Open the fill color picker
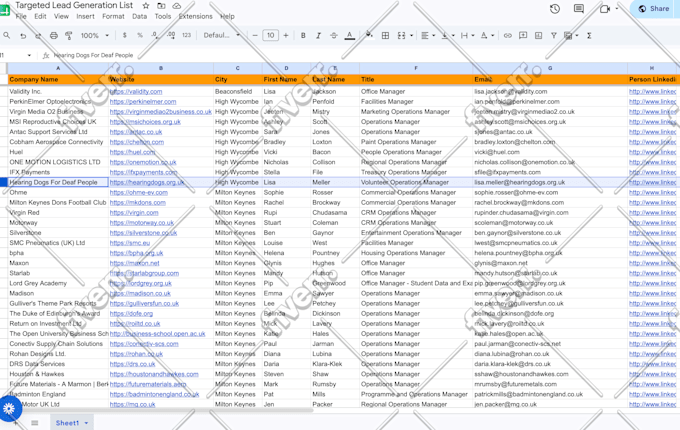 pyautogui.click(x=369, y=35)
